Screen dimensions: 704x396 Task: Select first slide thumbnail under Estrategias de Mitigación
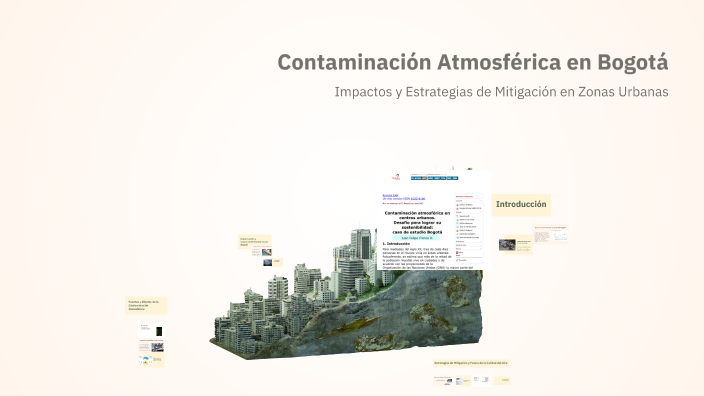pyautogui.click(x=443, y=381)
